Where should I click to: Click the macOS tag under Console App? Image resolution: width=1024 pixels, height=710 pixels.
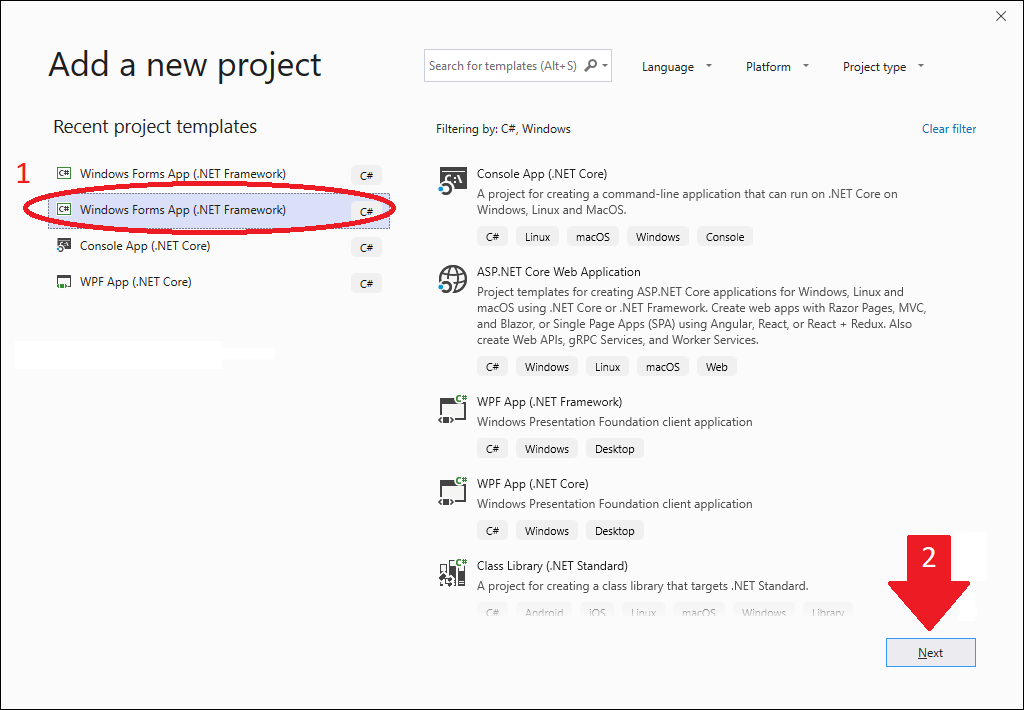coord(593,237)
